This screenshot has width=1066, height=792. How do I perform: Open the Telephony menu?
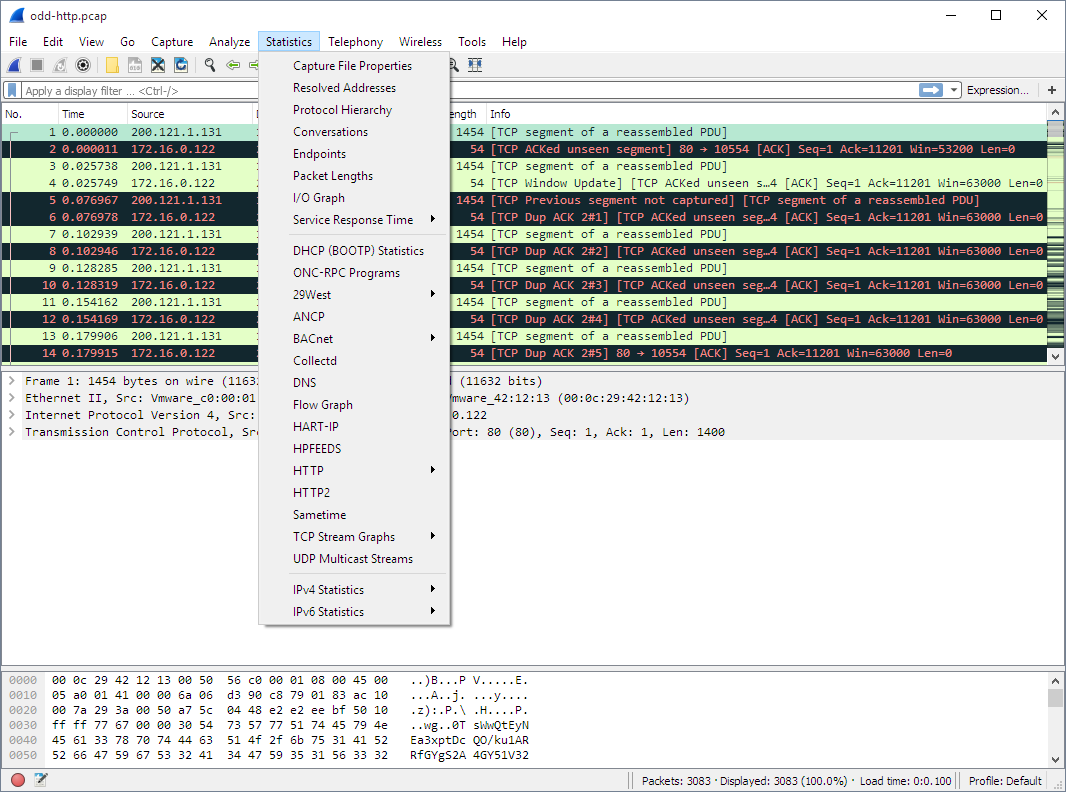(x=355, y=42)
